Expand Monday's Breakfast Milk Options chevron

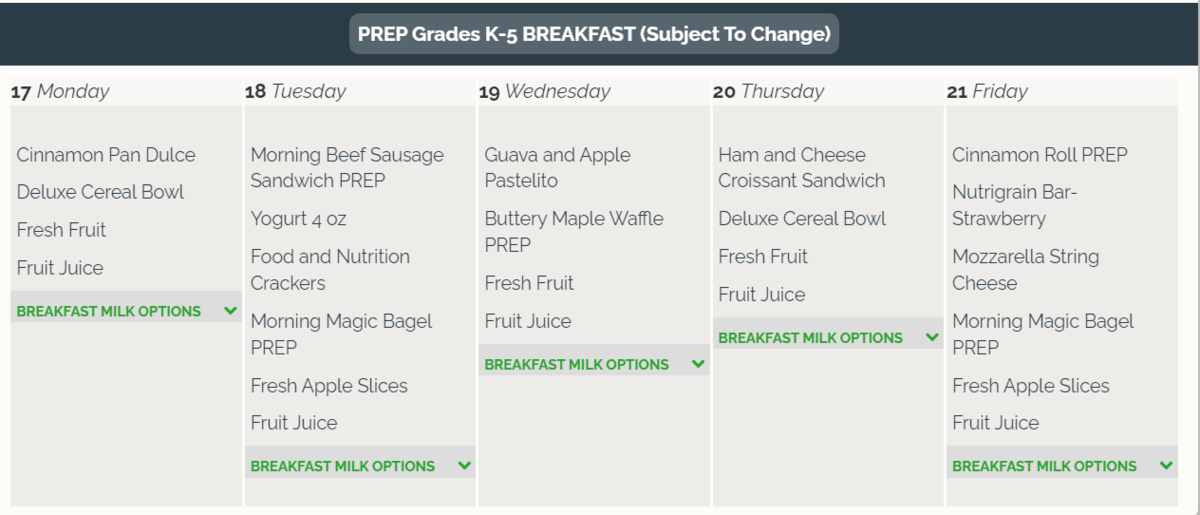(x=231, y=311)
